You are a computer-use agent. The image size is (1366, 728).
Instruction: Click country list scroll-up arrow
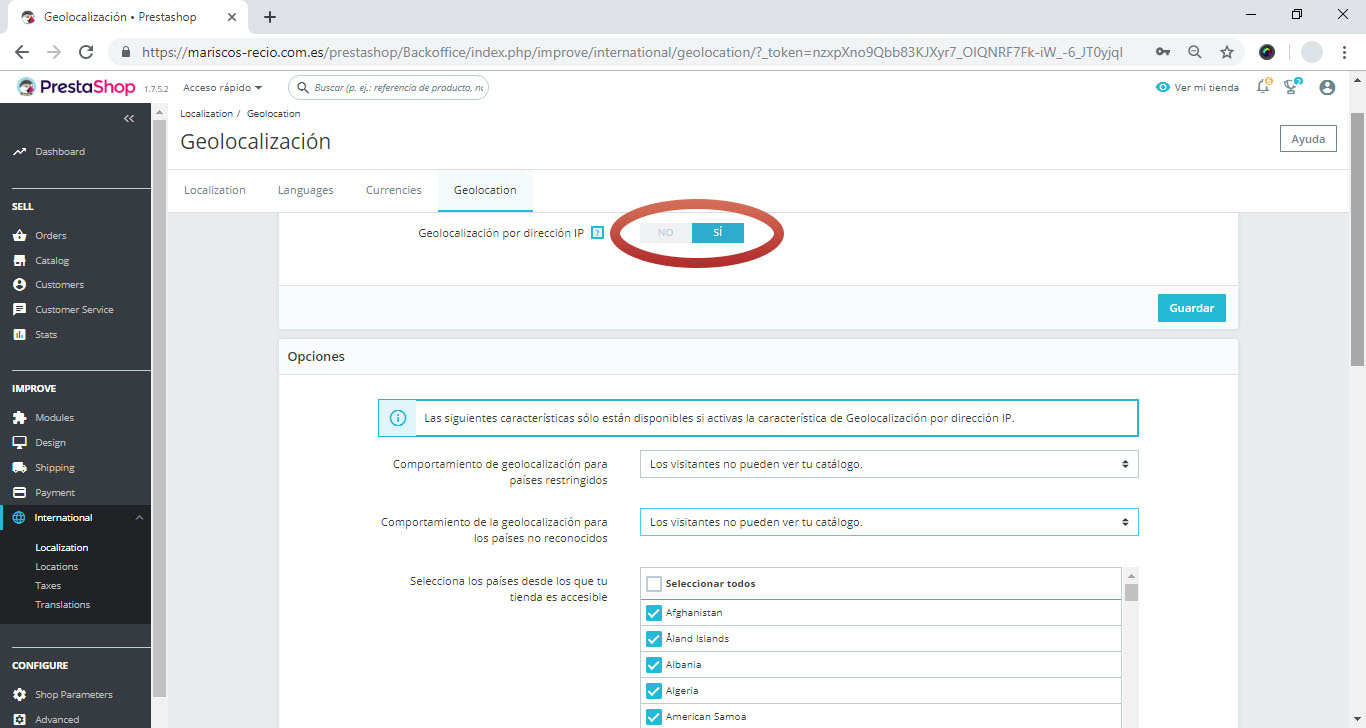click(x=1131, y=576)
